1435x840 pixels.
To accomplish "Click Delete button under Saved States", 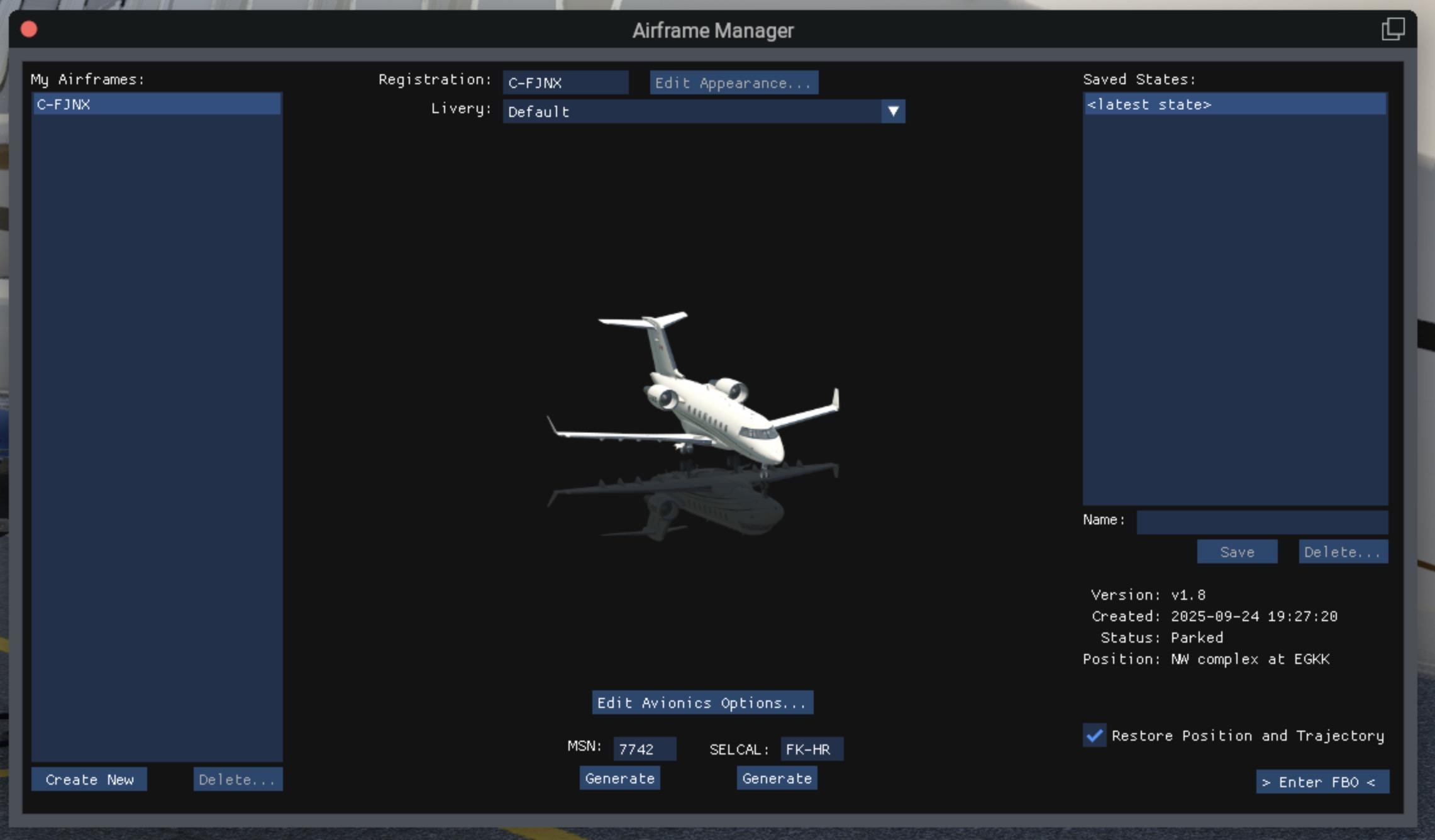I will click(x=1343, y=551).
